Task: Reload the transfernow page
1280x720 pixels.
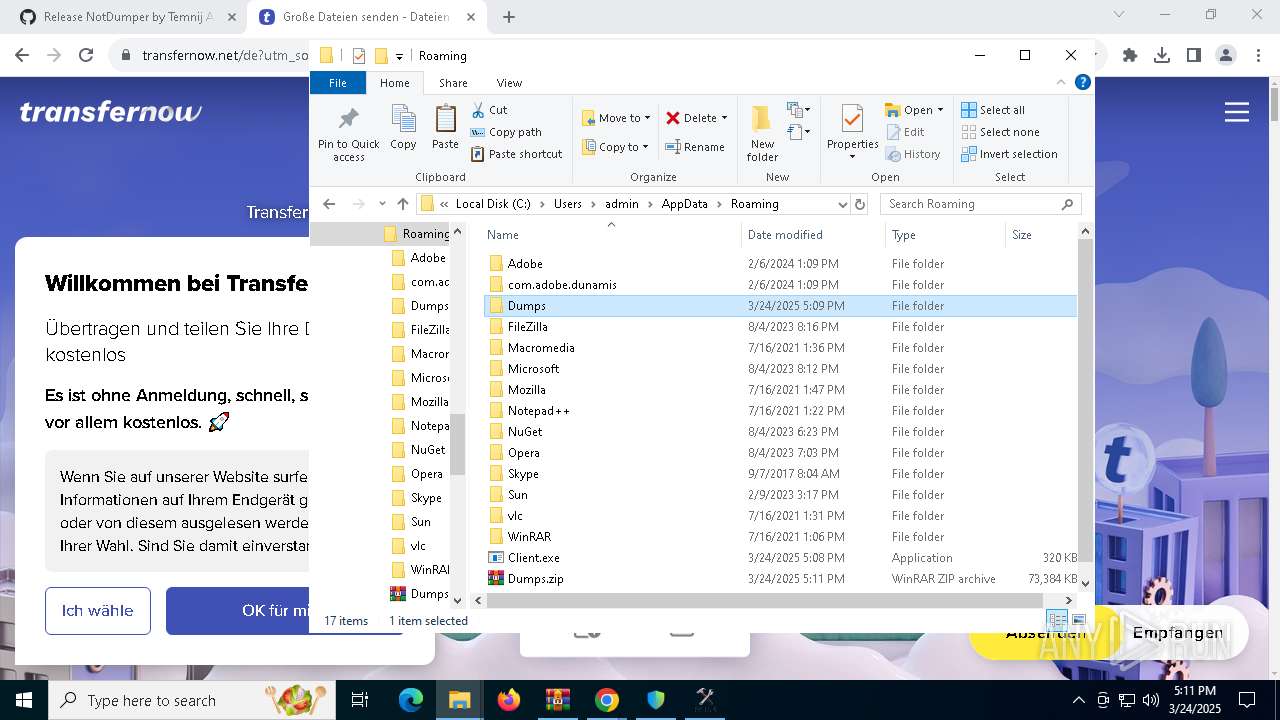Action: pyautogui.click(x=86, y=56)
